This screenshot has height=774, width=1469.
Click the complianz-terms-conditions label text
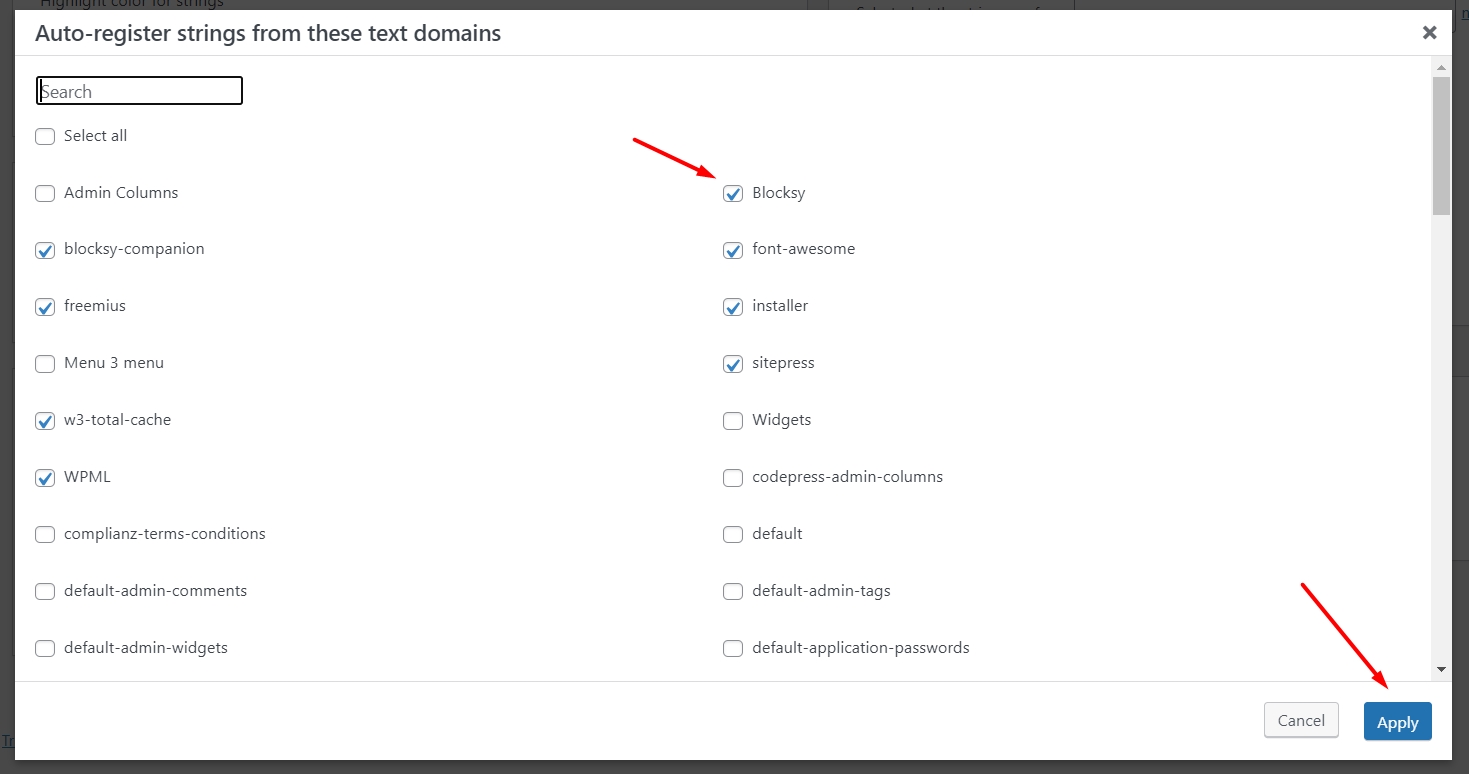(165, 534)
